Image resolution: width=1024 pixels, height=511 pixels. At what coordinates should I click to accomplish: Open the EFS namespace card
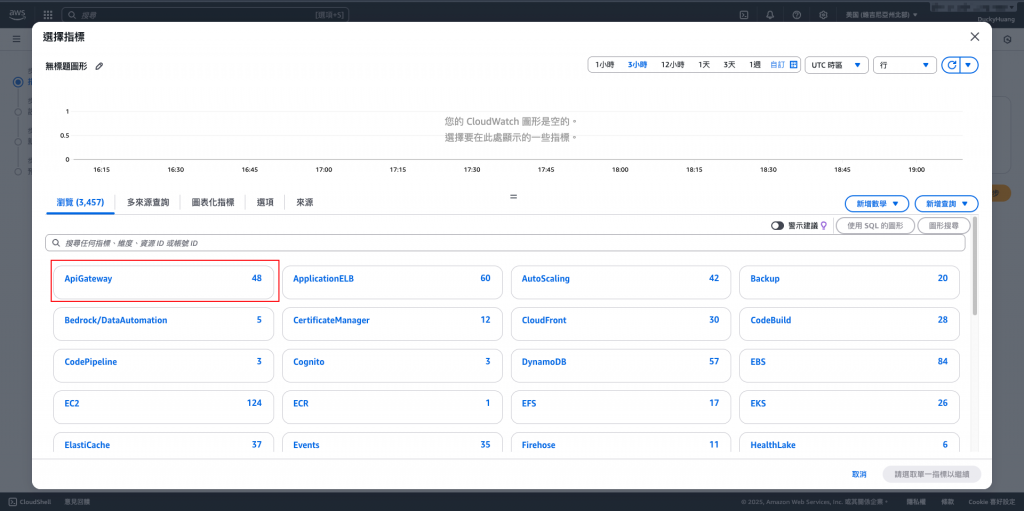coord(621,407)
